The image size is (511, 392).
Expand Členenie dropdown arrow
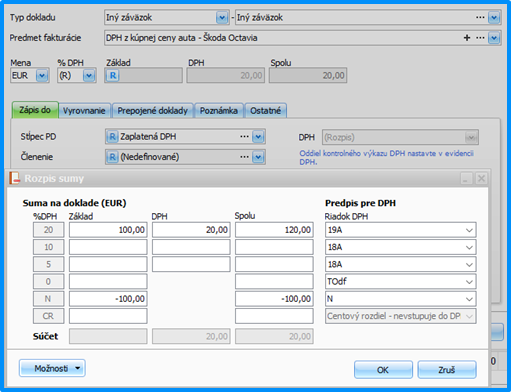click(x=258, y=157)
